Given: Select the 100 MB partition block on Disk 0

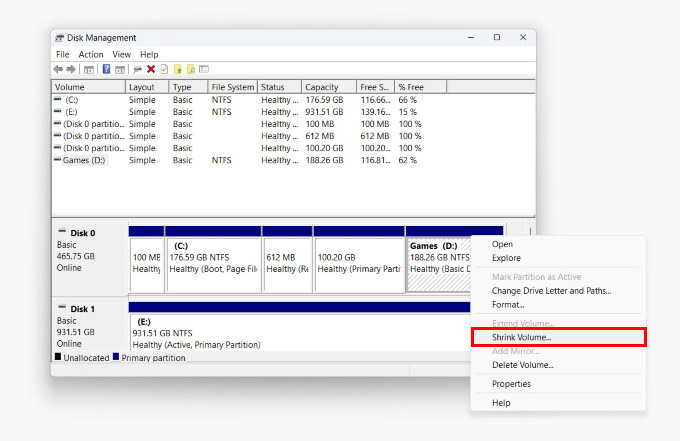Looking at the screenshot, I should (147, 259).
